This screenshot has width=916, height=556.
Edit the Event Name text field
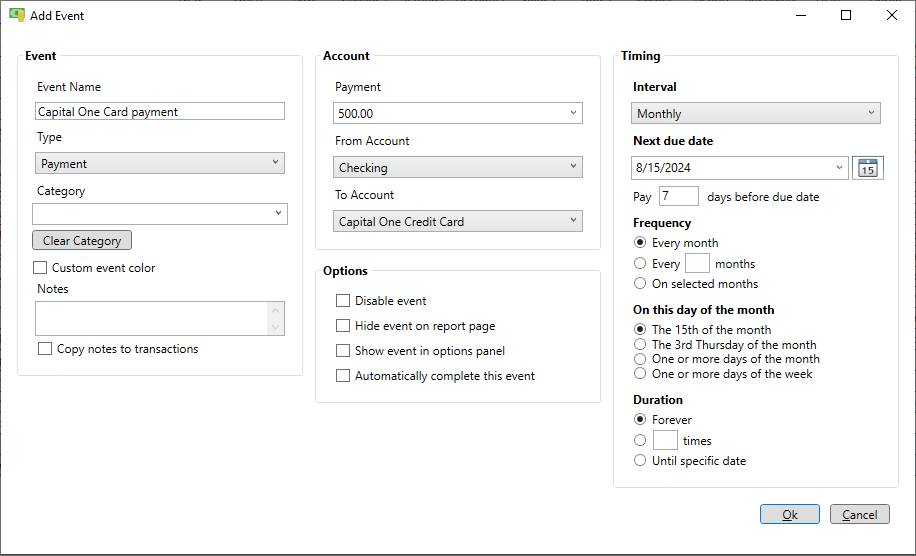point(159,112)
